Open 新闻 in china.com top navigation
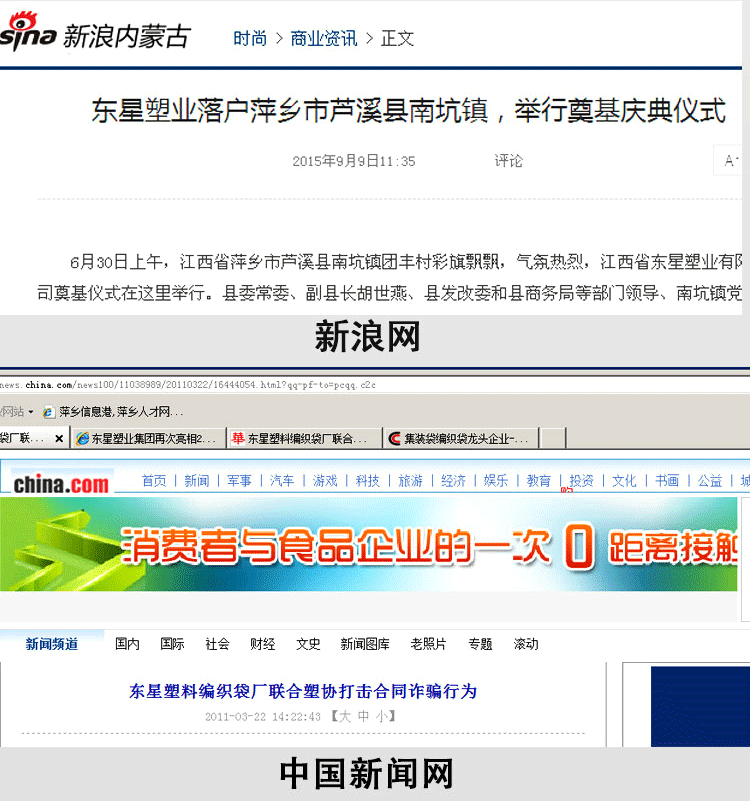750x801 pixels. pos(197,481)
